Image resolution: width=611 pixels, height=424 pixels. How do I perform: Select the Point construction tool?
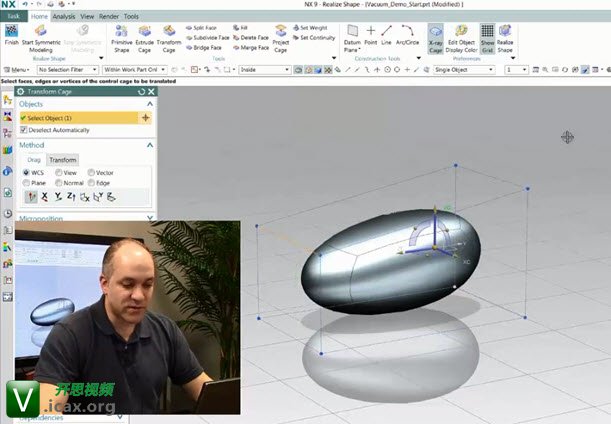(371, 35)
